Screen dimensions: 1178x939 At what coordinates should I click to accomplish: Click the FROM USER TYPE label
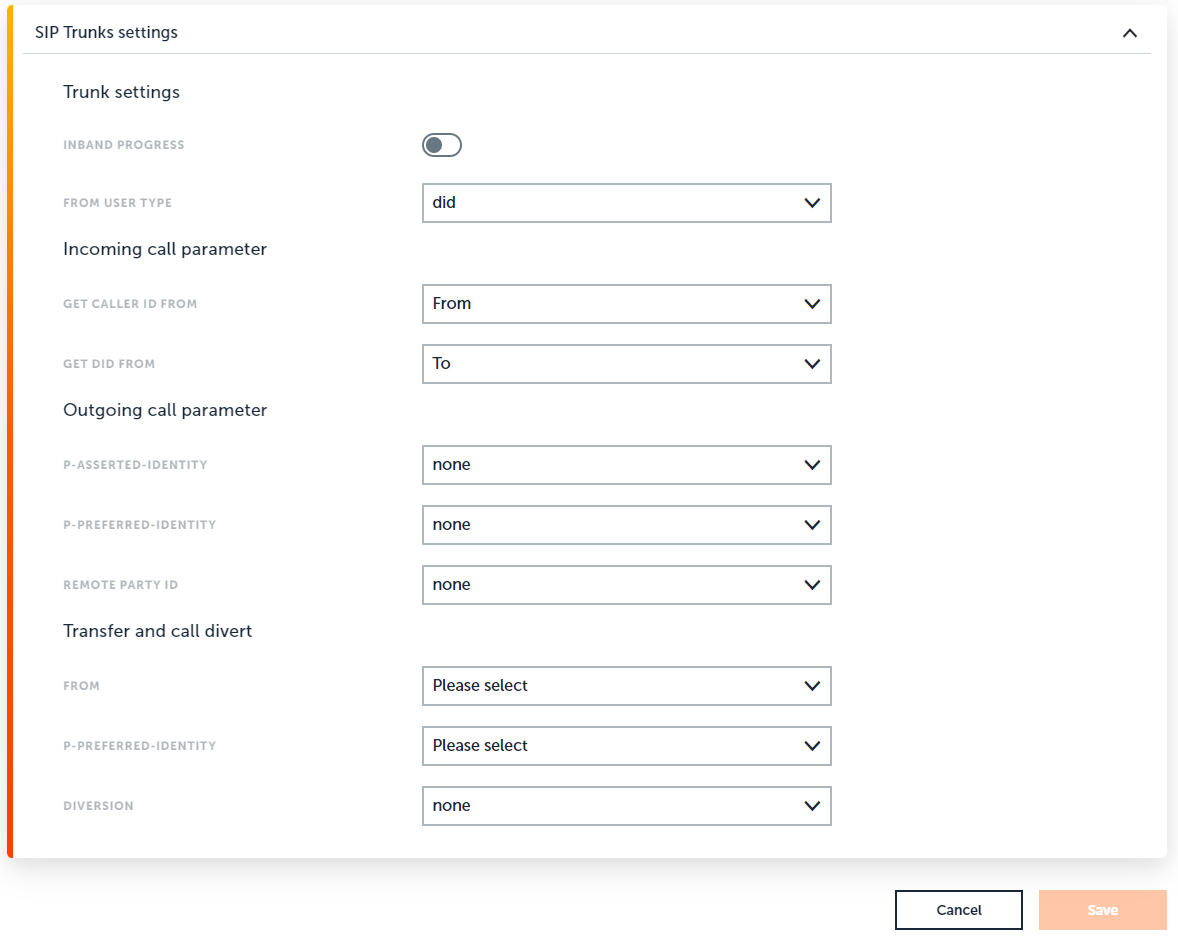click(118, 203)
